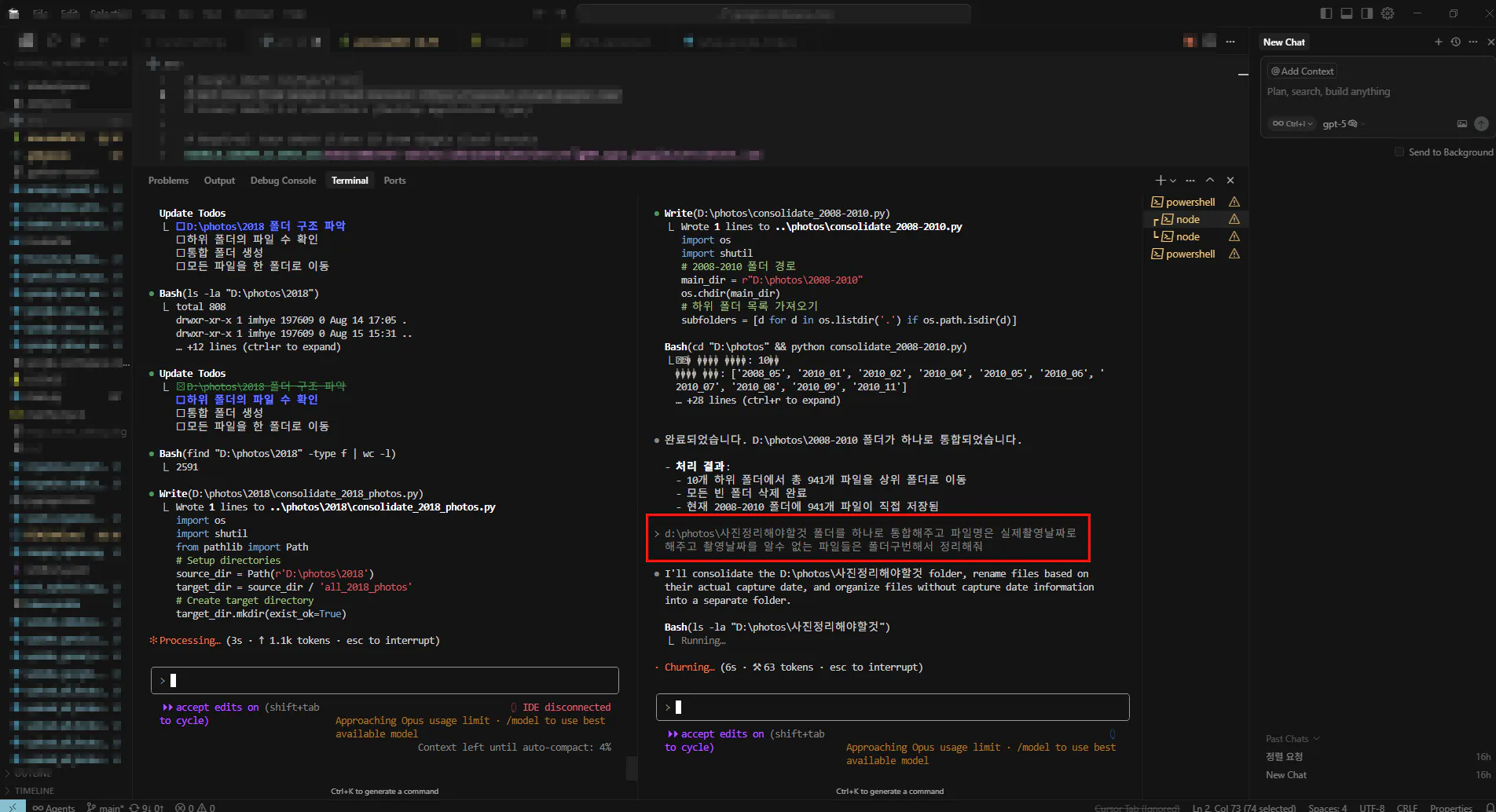Open the terminal launch profile dropdown arrow
This screenshot has width=1496, height=812.
click(1173, 181)
